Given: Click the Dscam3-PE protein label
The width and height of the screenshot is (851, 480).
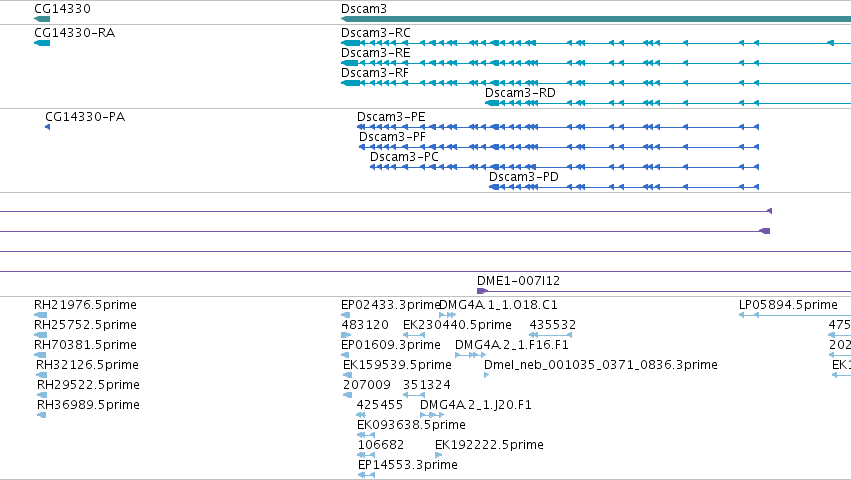Looking at the screenshot, I should point(391,117).
